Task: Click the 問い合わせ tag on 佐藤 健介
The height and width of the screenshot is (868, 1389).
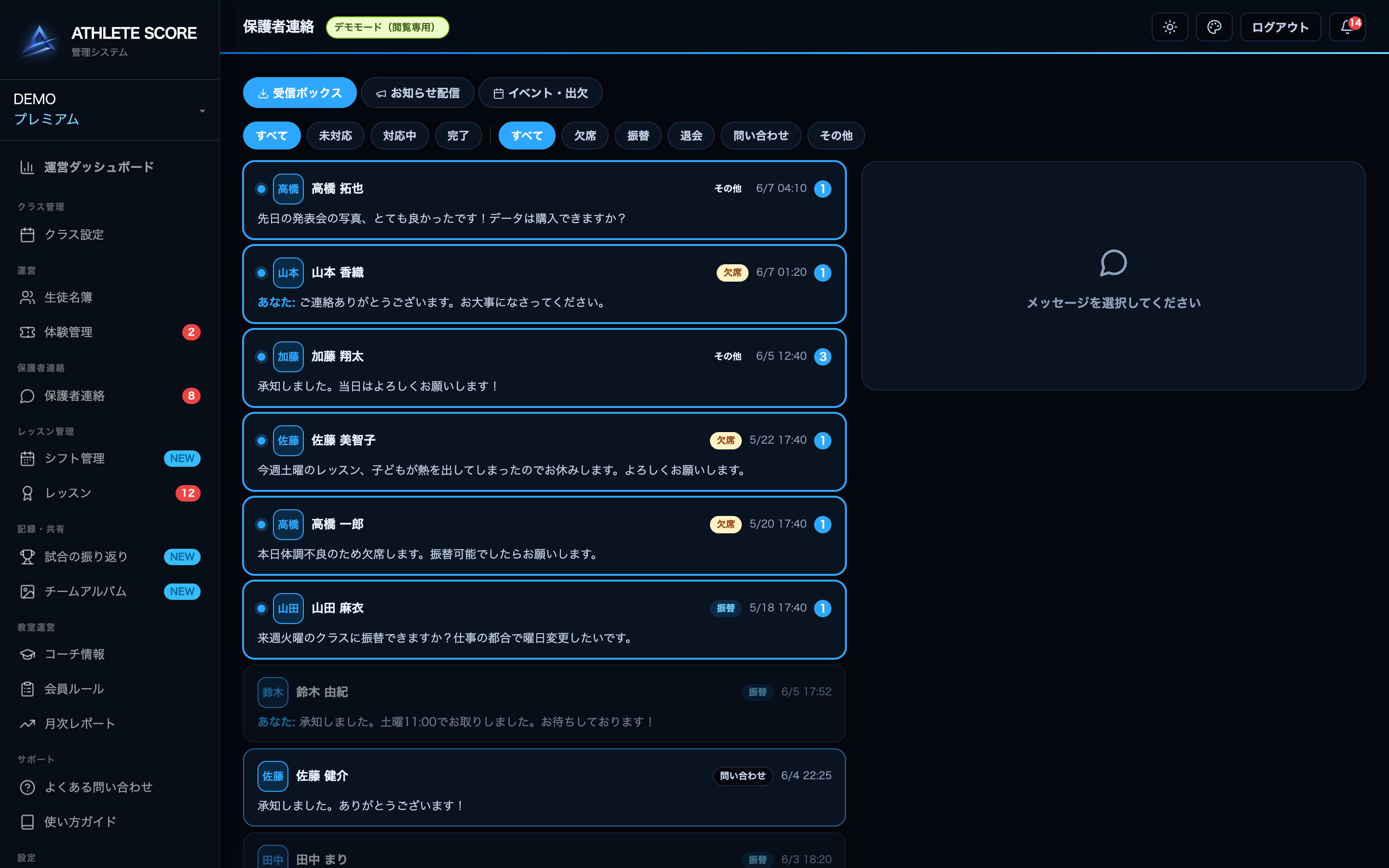Action: [743, 776]
